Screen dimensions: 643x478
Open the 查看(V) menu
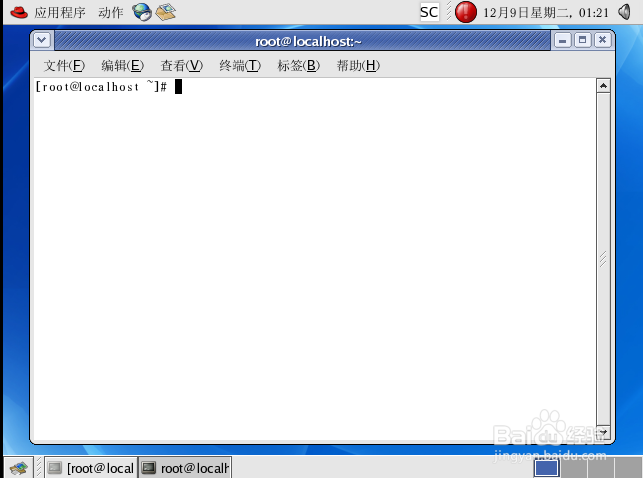(182, 66)
